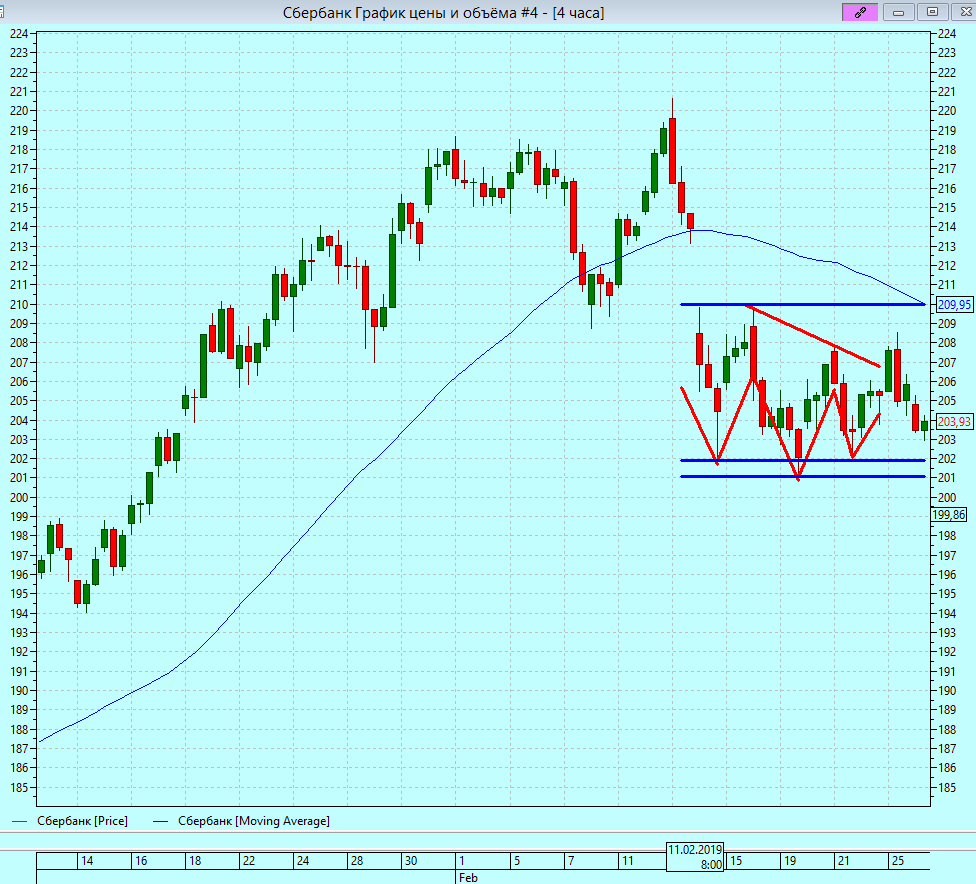Viewport: 976px width, 884px height.
Task: Click the 190 label on the right price scale
Action: point(947,690)
